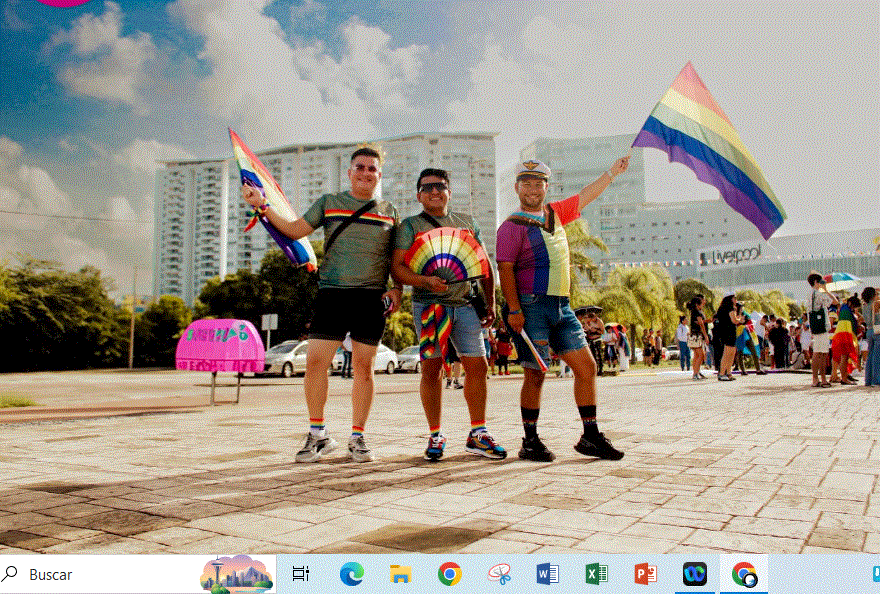Image resolution: width=880 pixels, height=594 pixels.
Task: Launch Microsoft Word from the taskbar
Action: [547, 574]
